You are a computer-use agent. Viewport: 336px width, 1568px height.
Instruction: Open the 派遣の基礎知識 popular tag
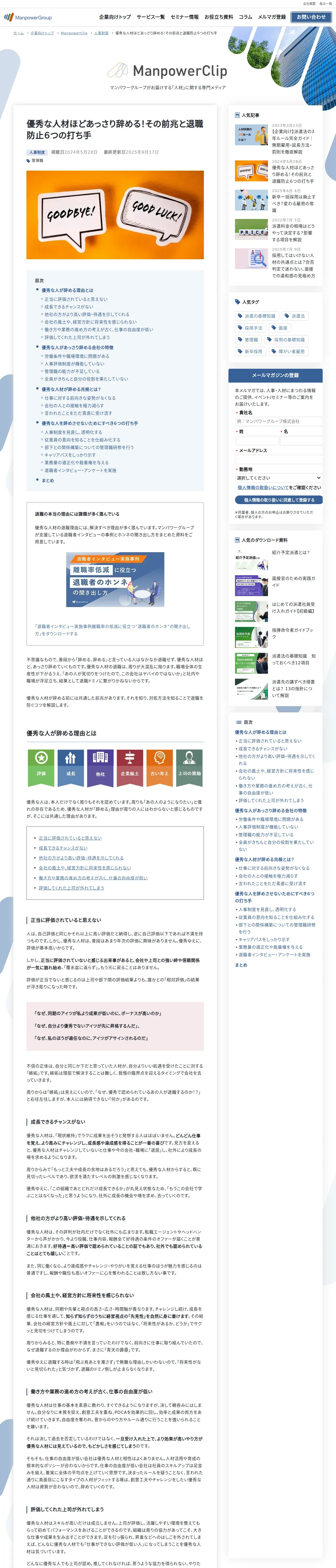[257, 316]
